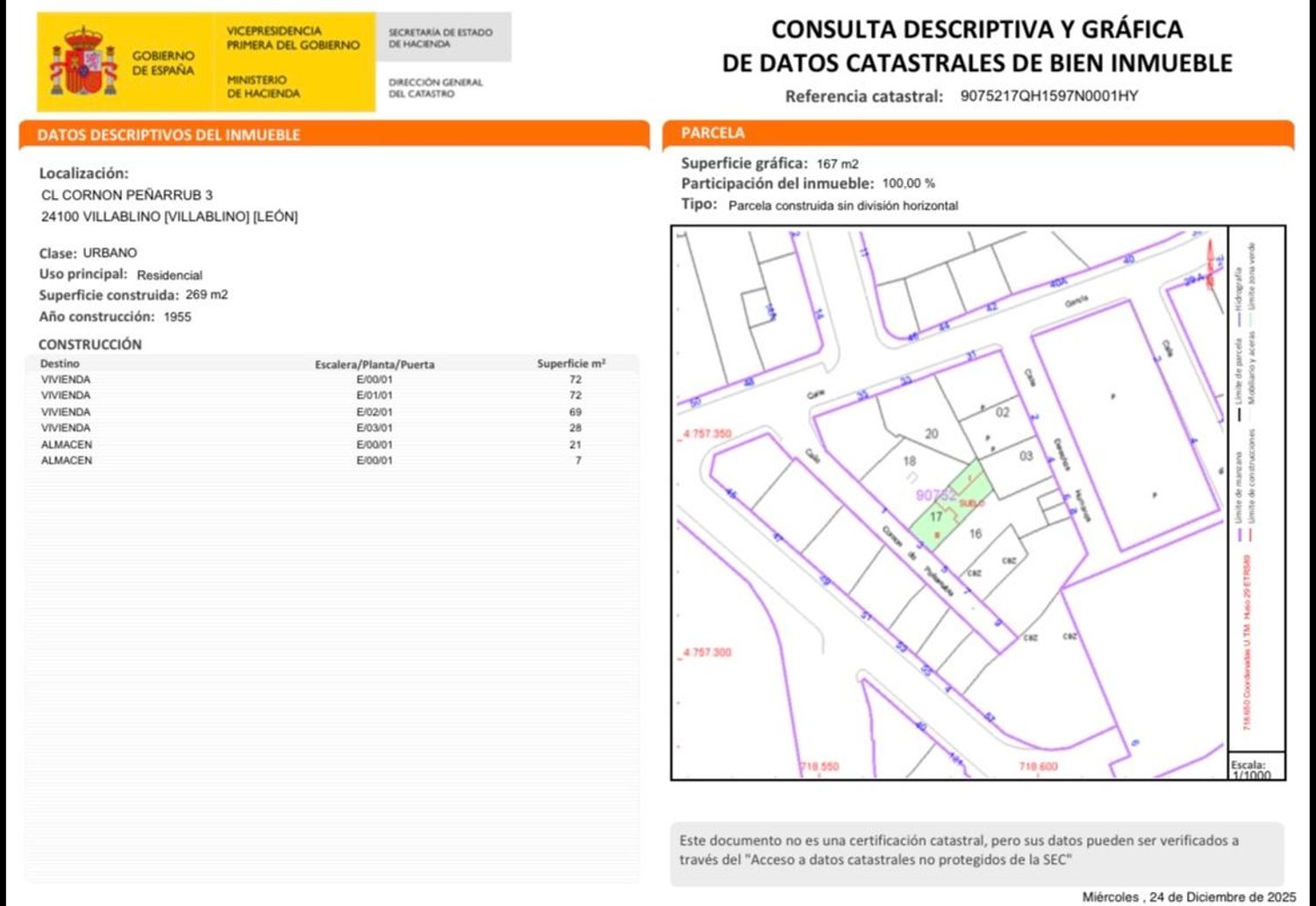Viewport: 1316px width, 906px height.
Task: Click the 'Destino' column header
Action: pos(60,364)
